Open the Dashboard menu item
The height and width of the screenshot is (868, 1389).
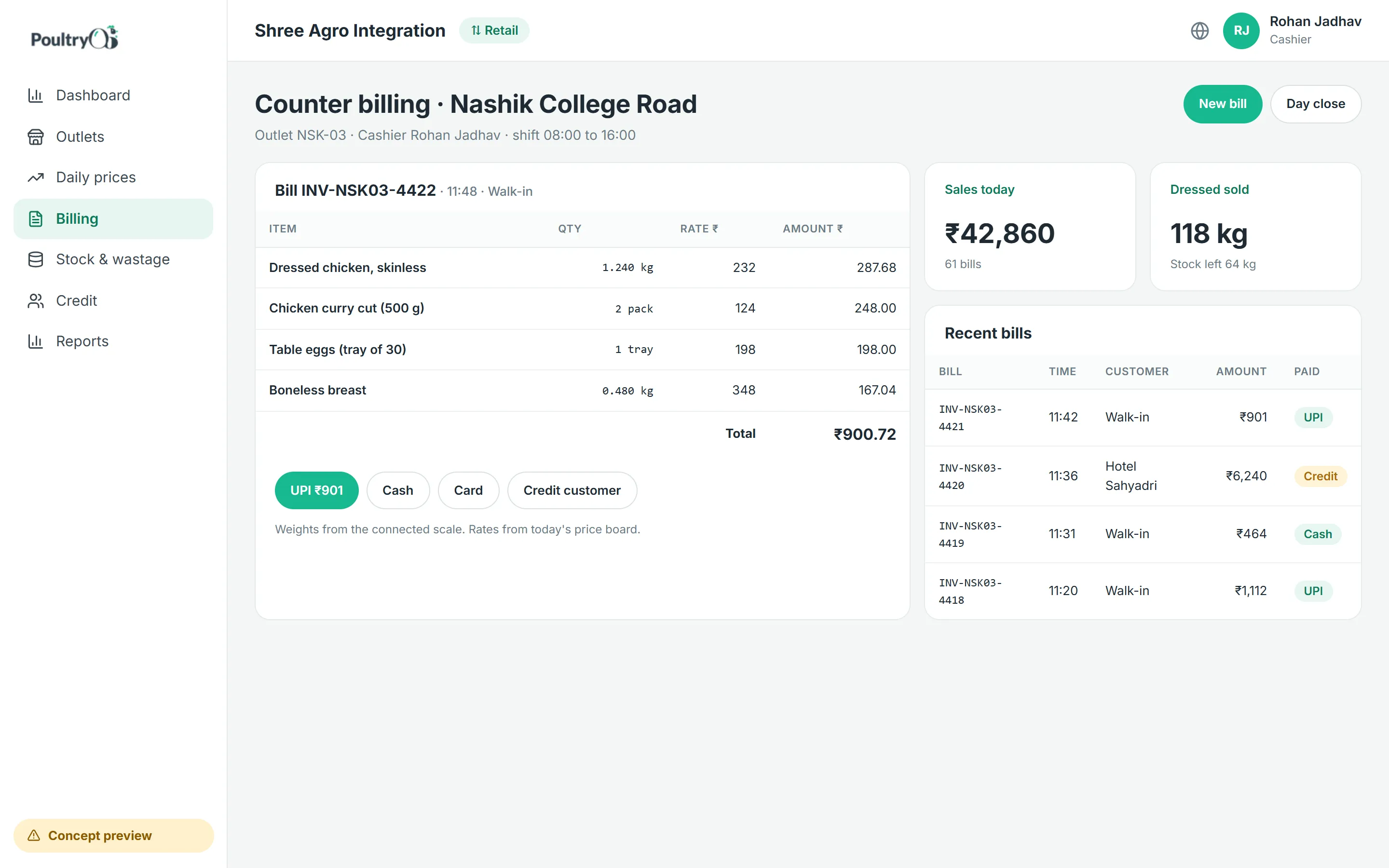pyautogui.click(x=113, y=95)
